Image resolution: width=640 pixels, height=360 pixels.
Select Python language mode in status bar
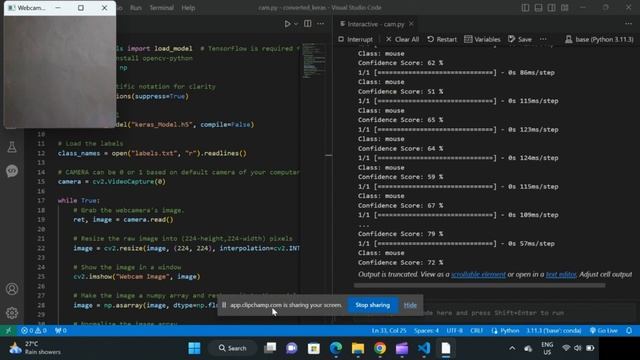click(x=505, y=331)
